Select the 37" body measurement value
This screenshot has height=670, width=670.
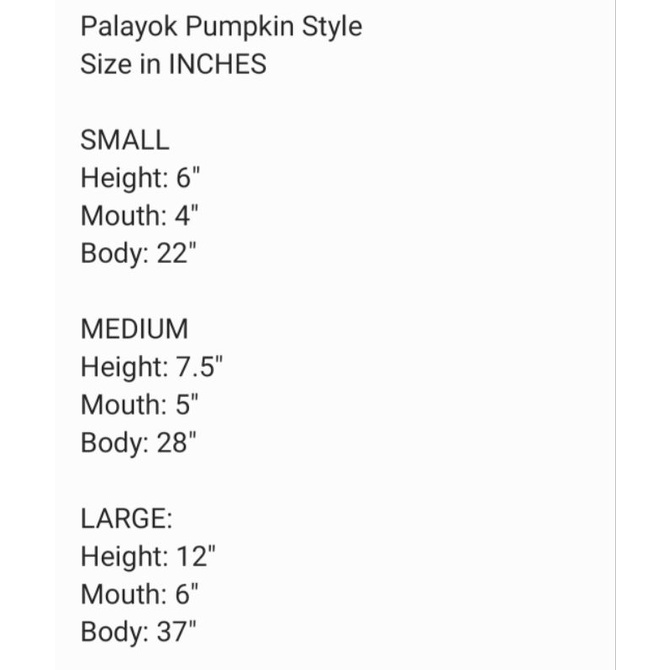pyautogui.click(x=177, y=633)
